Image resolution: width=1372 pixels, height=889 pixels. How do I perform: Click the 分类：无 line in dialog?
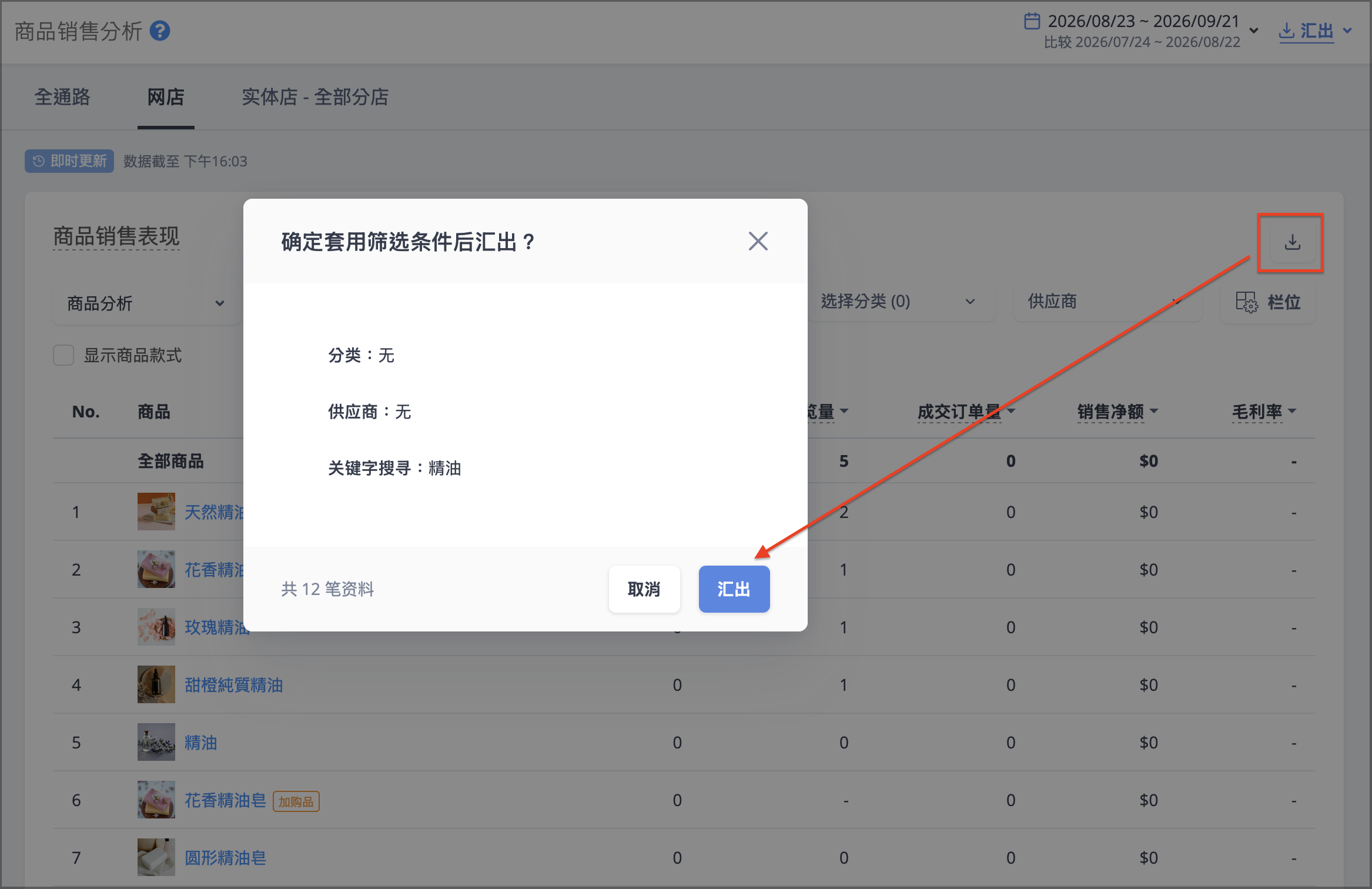point(362,355)
